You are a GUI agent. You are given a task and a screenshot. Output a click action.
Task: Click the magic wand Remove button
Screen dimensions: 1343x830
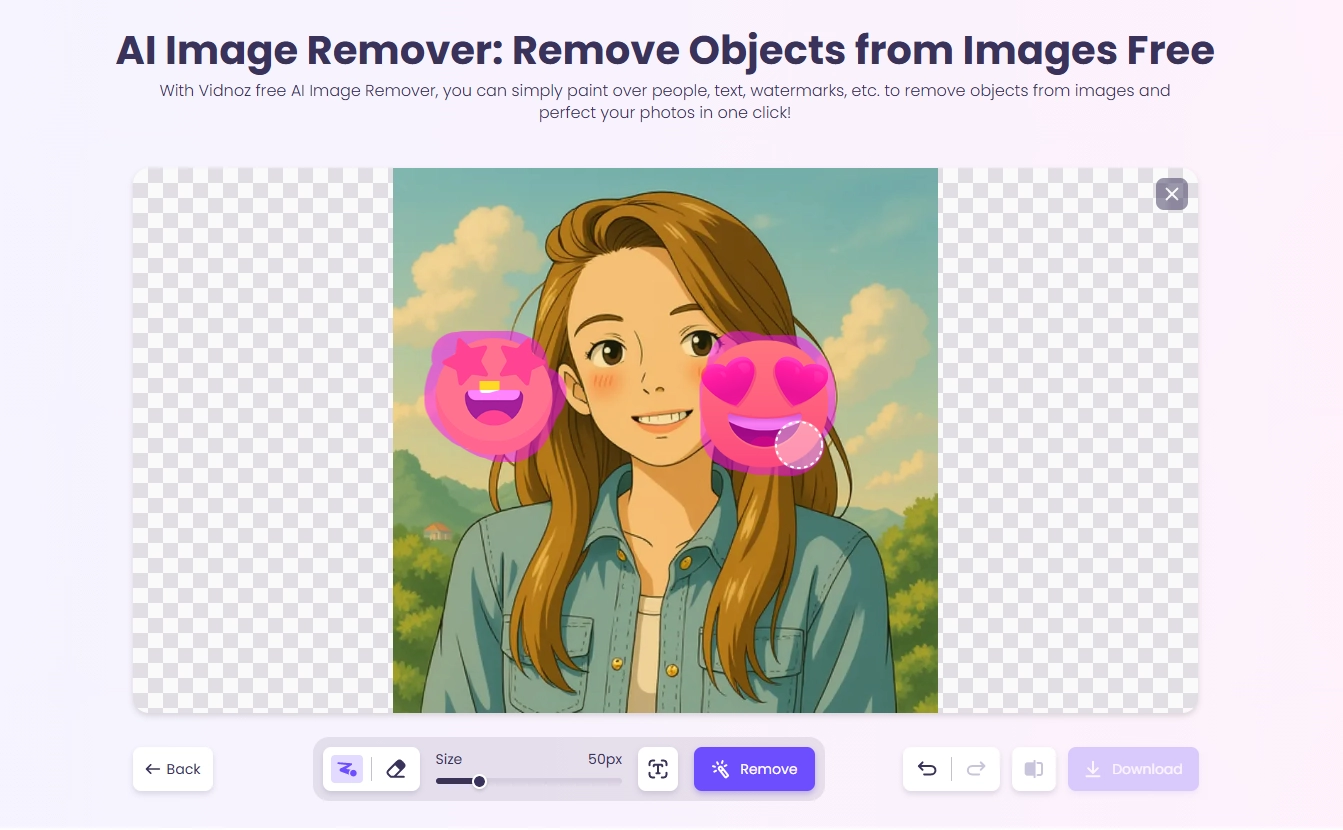754,769
